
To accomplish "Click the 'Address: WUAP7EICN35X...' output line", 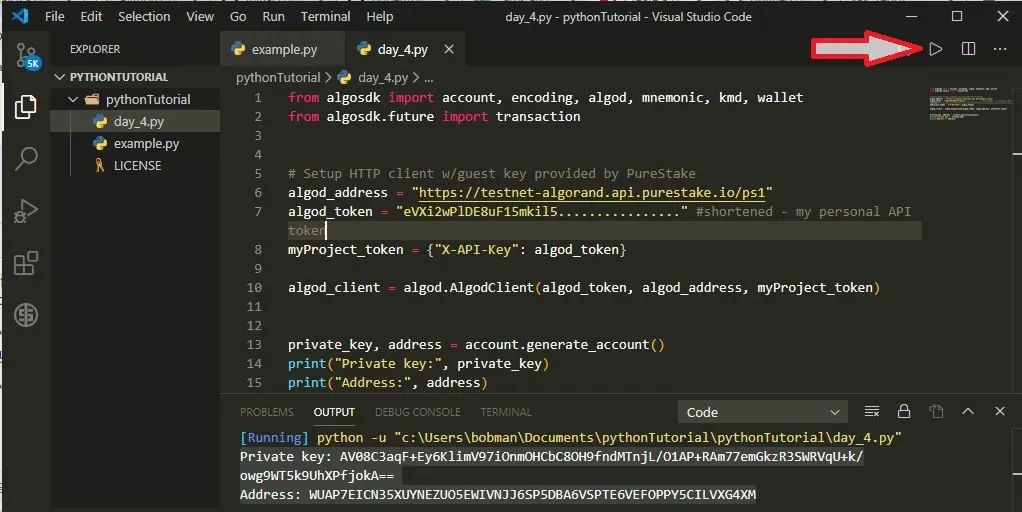I will tap(497, 494).
